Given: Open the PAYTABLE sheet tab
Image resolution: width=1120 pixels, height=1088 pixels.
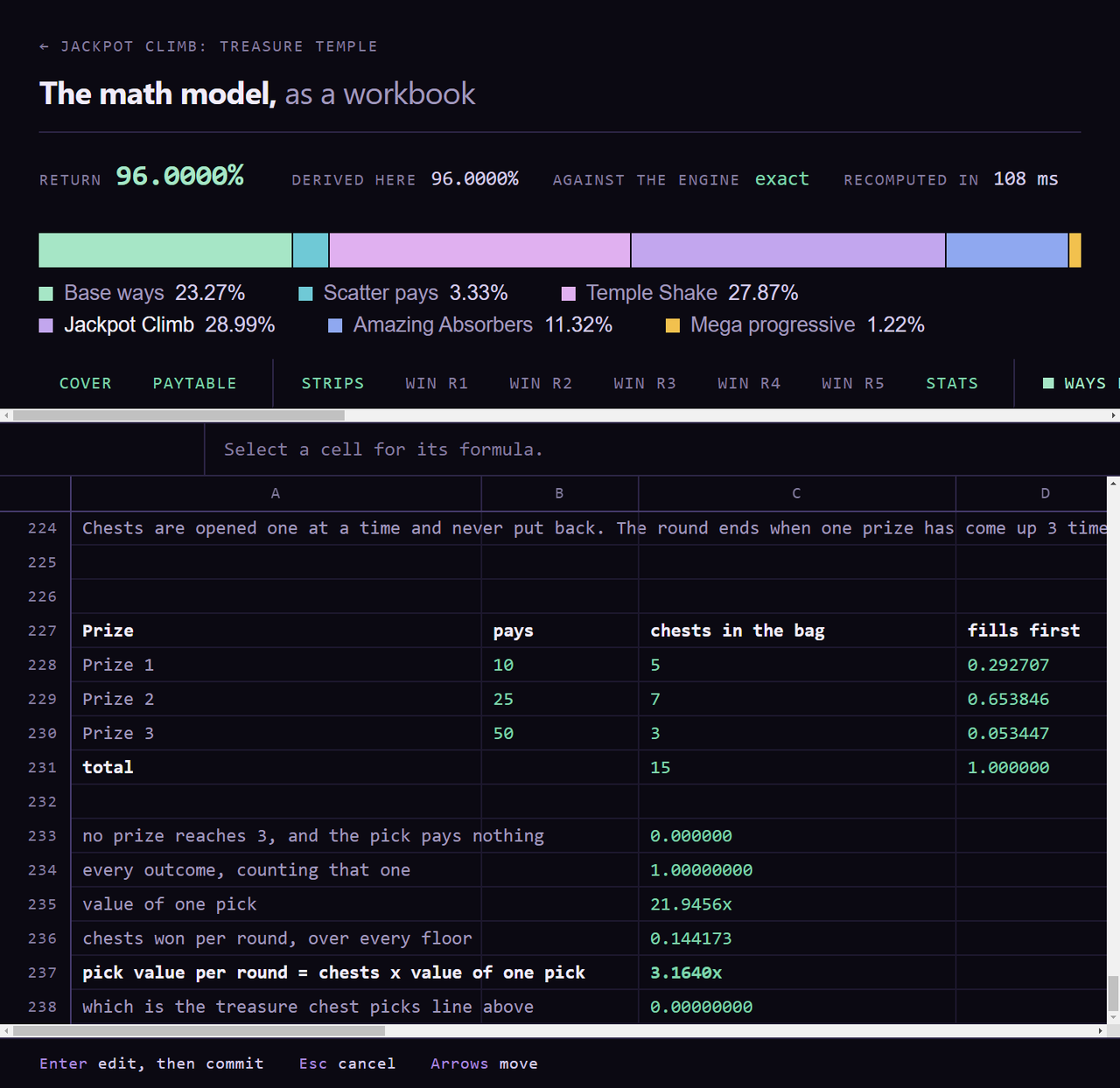Looking at the screenshot, I should tap(194, 383).
